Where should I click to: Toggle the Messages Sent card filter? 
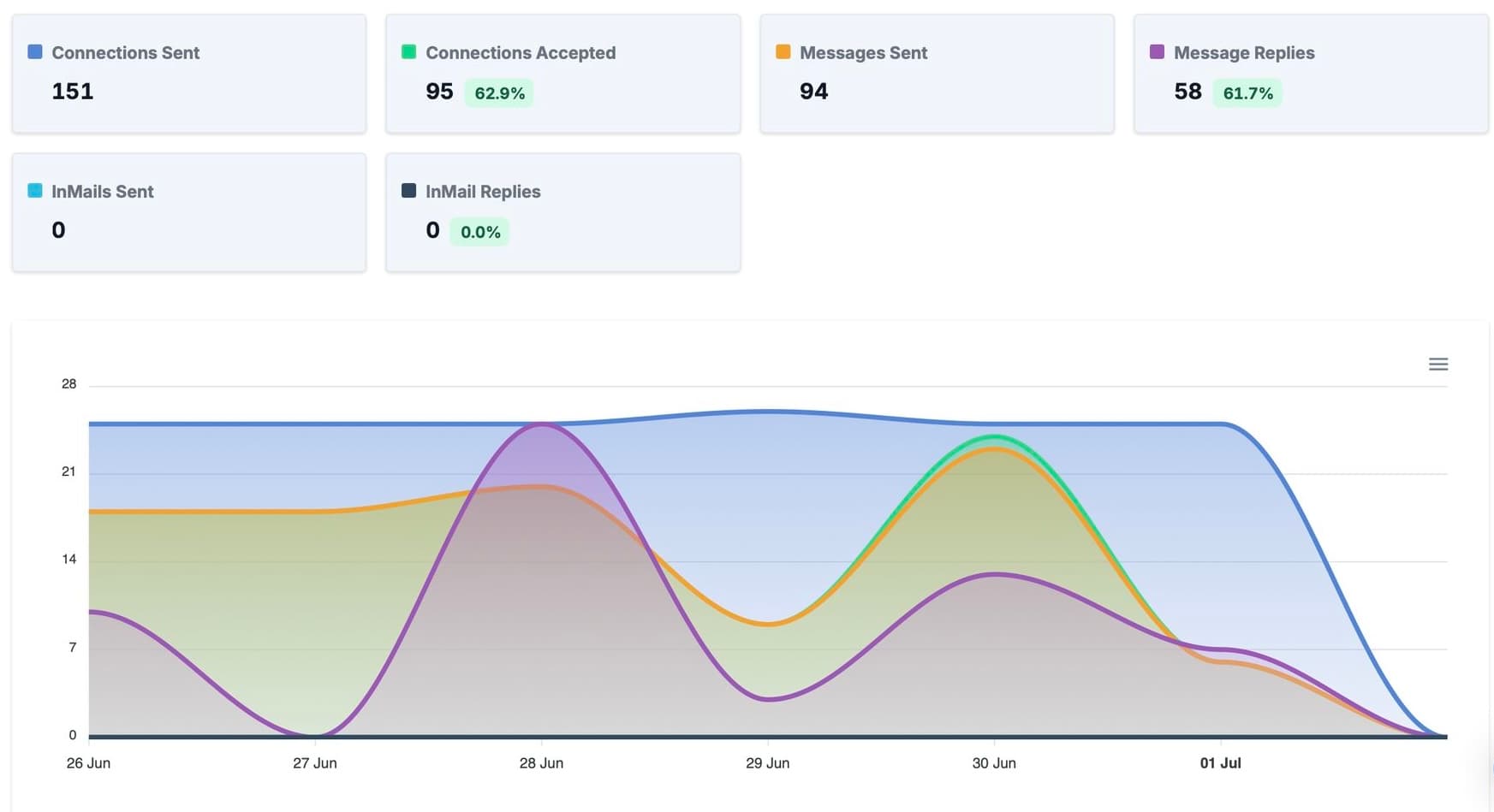click(936, 73)
